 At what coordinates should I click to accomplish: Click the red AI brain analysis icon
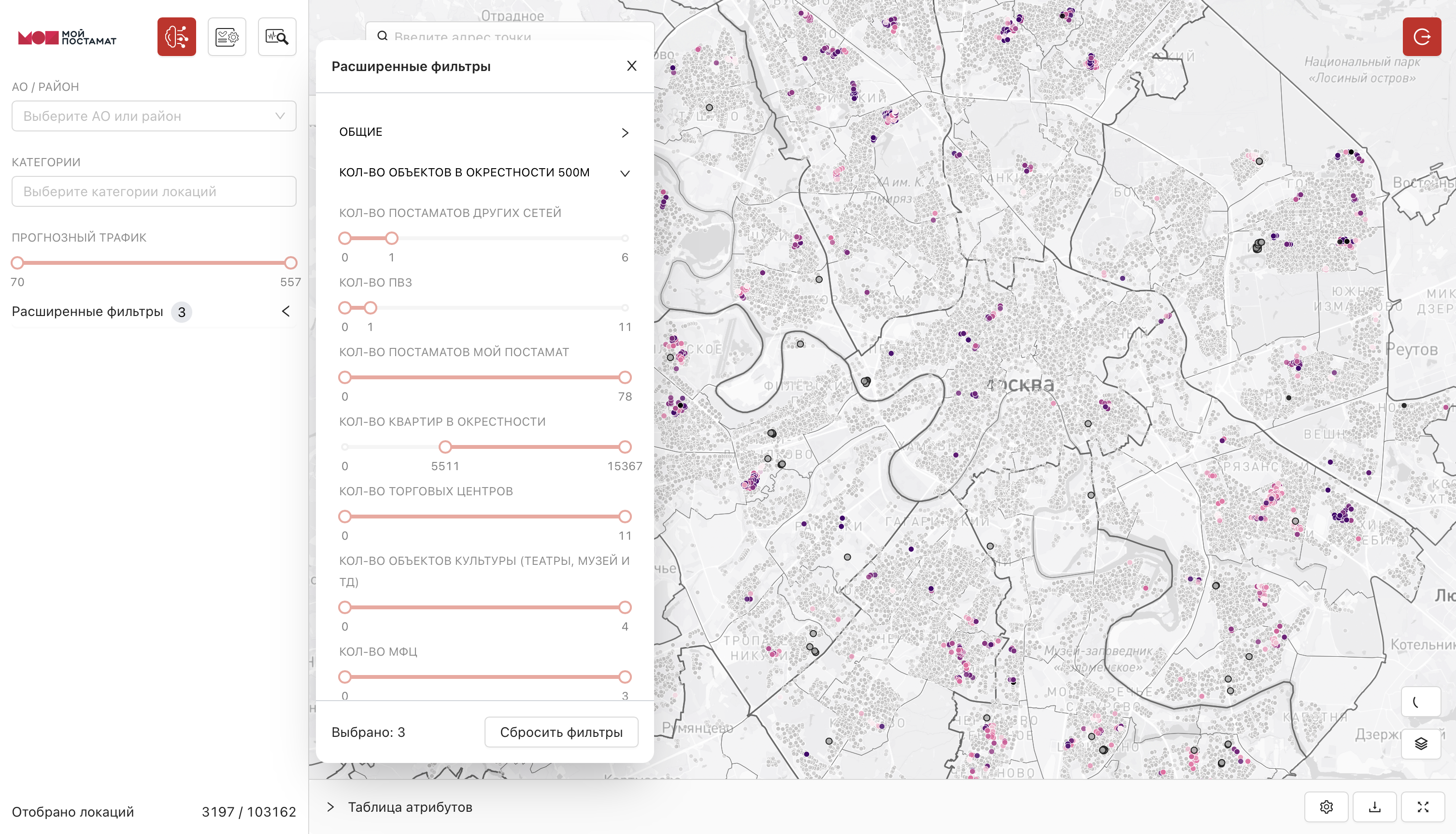176,37
